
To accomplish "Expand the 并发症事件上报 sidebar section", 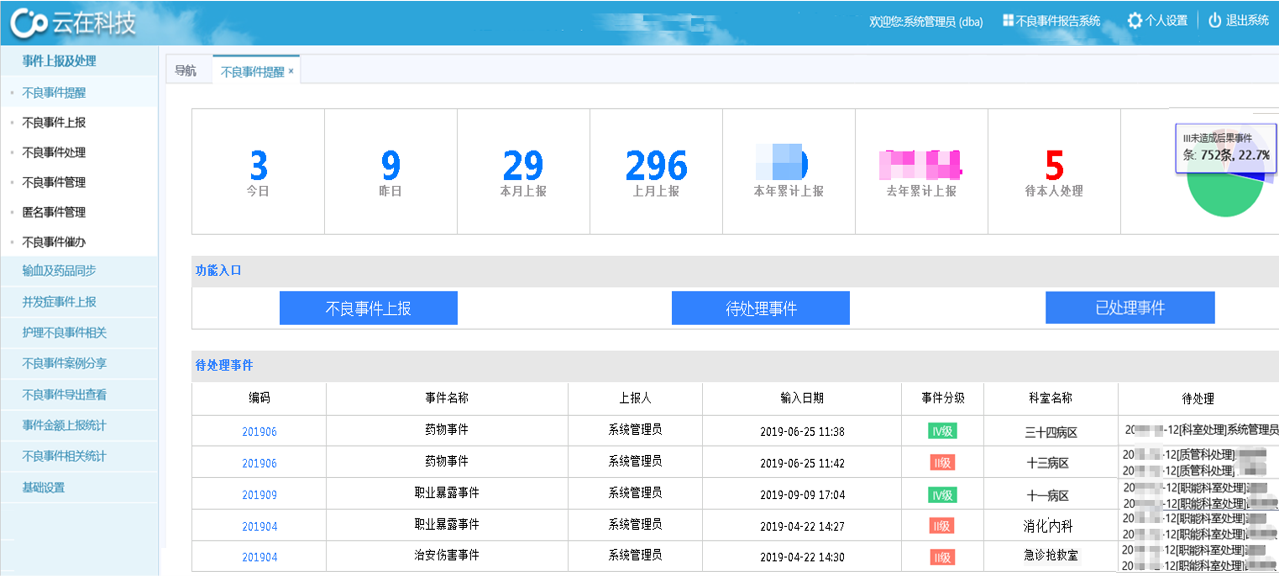I will click(59, 302).
